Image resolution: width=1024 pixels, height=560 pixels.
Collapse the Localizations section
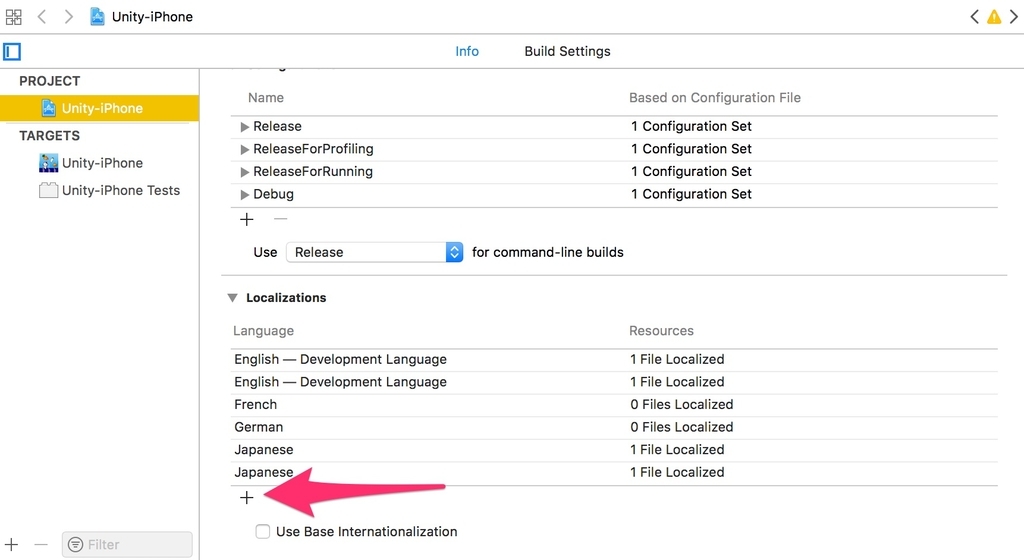tap(232, 298)
